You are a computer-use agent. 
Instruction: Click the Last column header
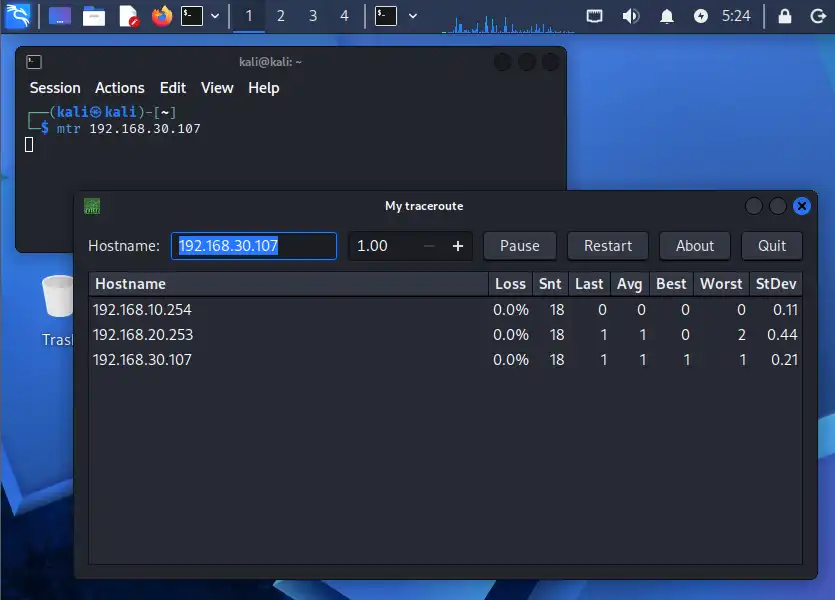[589, 284]
